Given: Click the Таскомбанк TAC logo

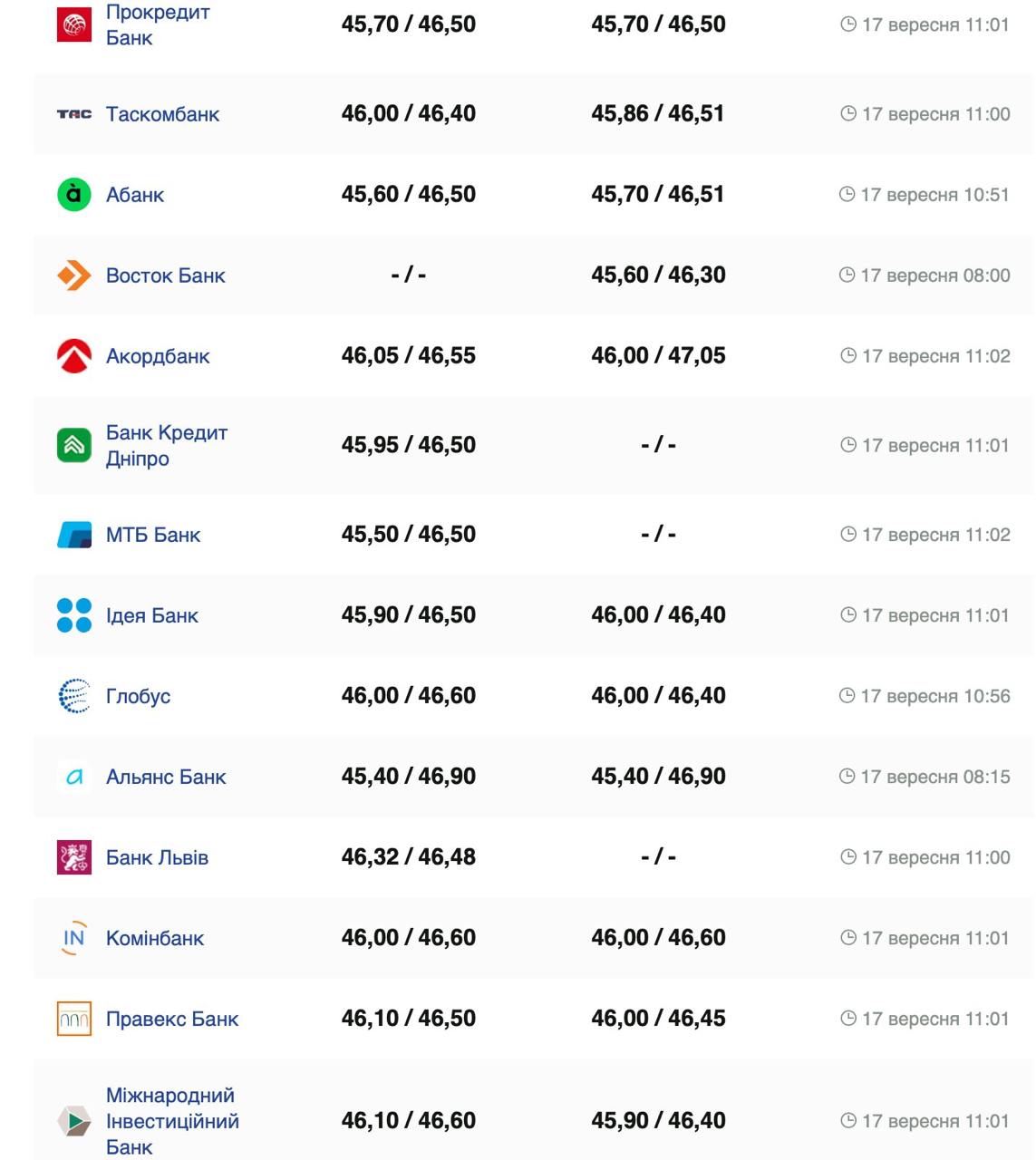Looking at the screenshot, I should tap(73, 114).
